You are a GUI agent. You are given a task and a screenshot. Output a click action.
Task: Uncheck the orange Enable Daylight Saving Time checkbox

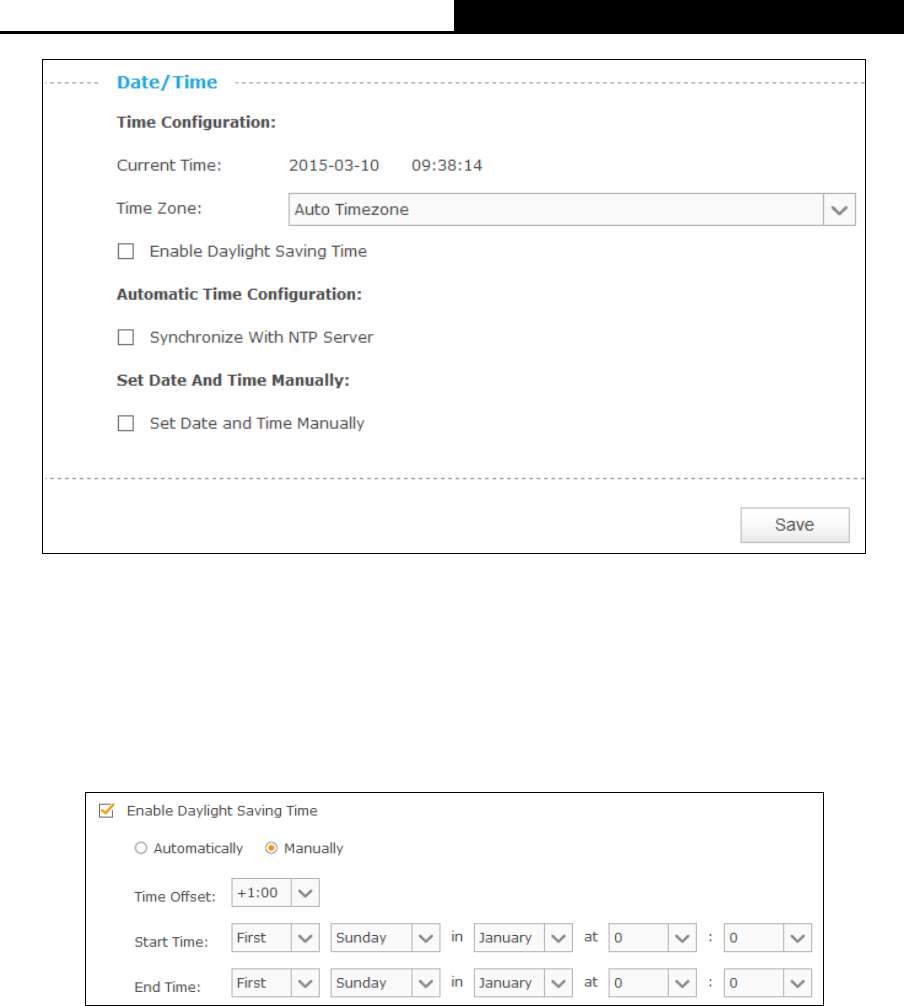[x=107, y=810]
